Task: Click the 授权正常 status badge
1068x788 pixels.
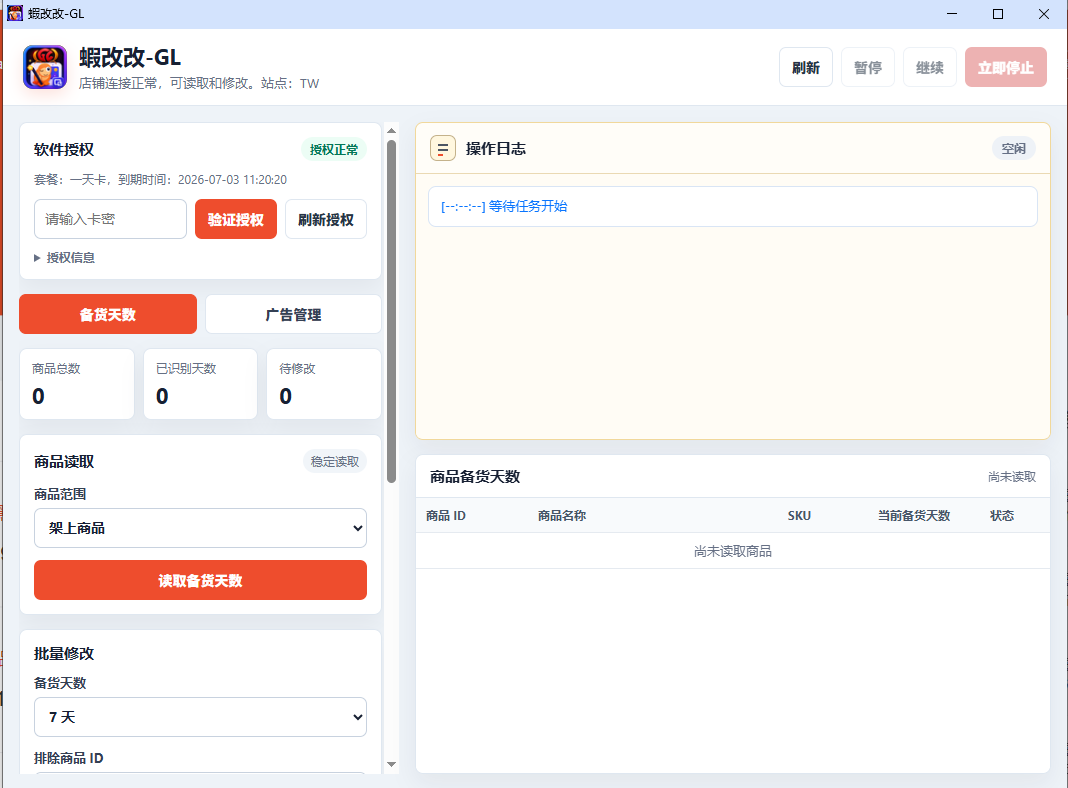Action: tap(334, 149)
